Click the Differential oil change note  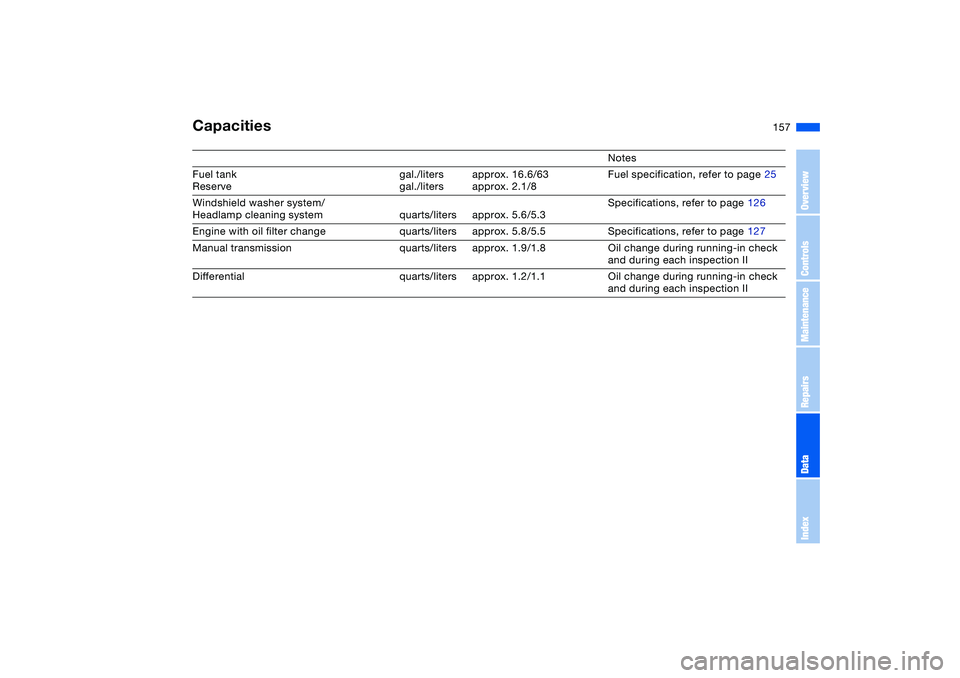coord(692,282)
